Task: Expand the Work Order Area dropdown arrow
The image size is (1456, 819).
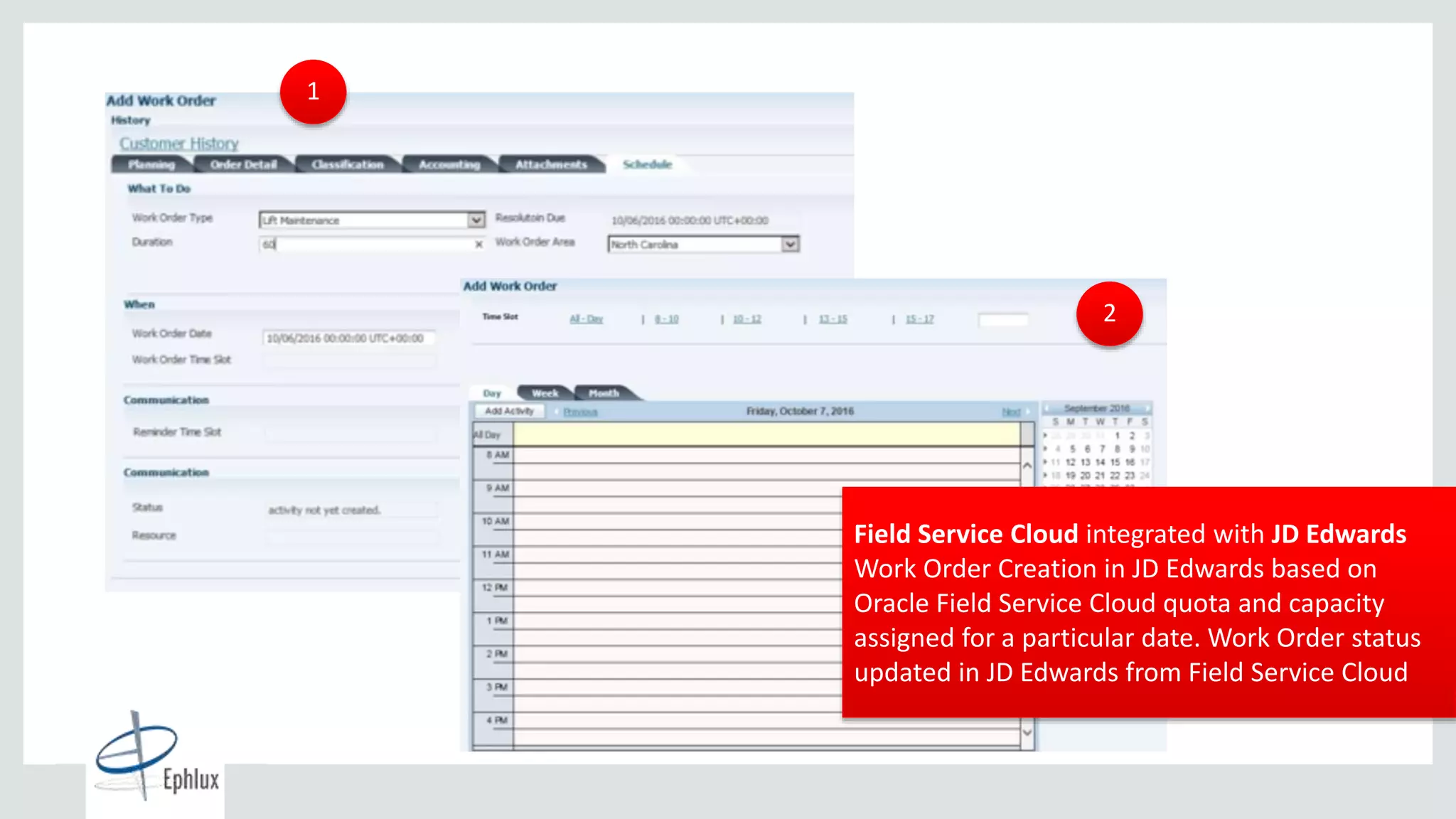Action: tap(791, 245)
